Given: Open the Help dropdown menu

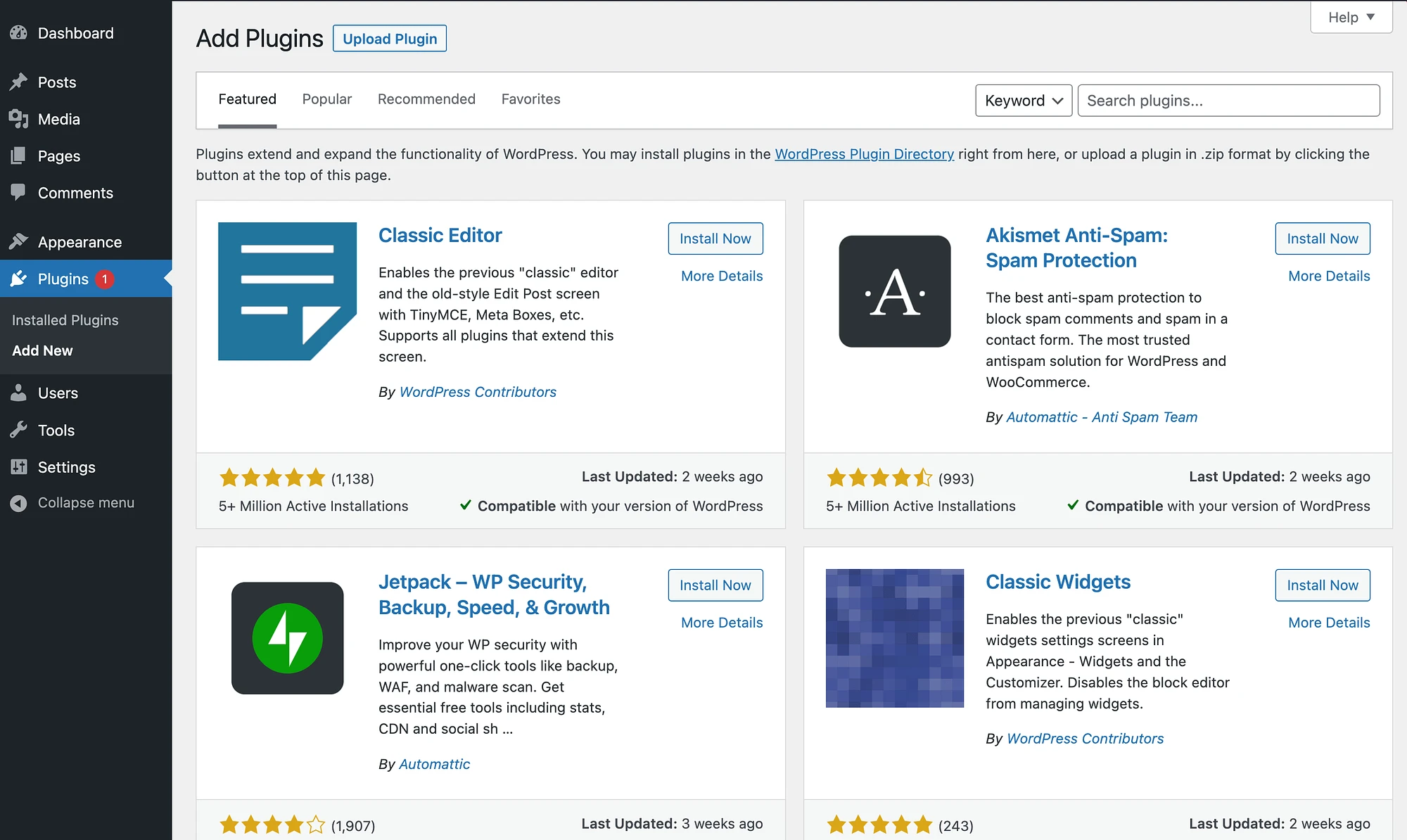Looking at the screenshot, I should (1350, 16).
